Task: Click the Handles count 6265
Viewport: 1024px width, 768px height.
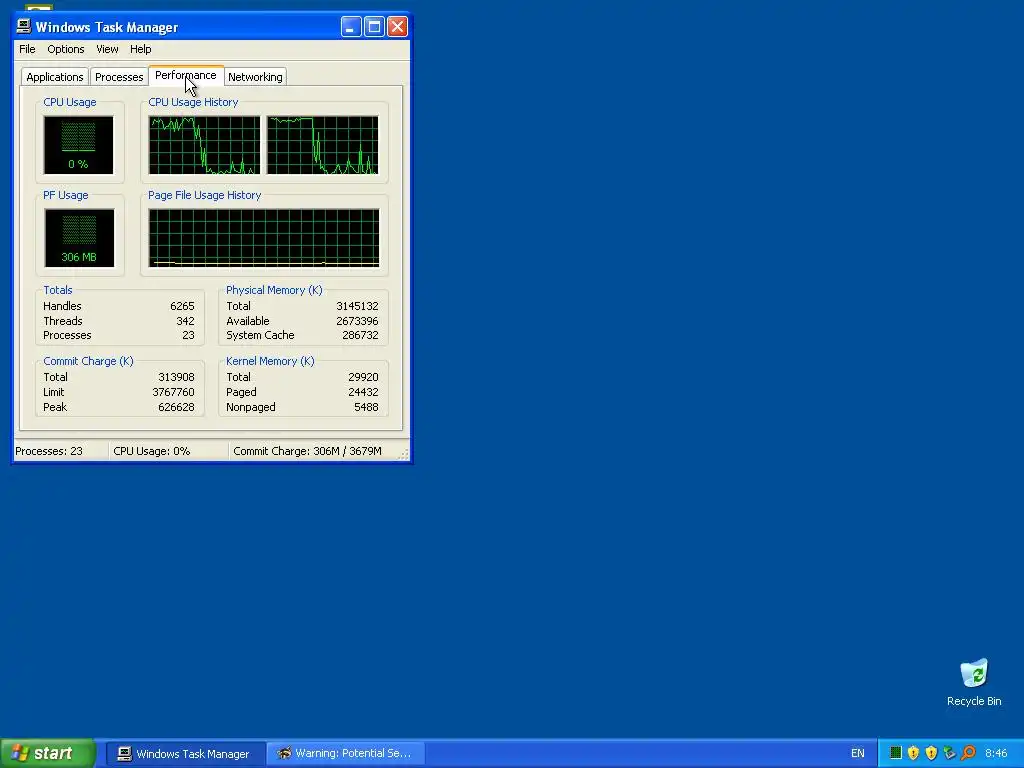Action: (x=182, y=306)
